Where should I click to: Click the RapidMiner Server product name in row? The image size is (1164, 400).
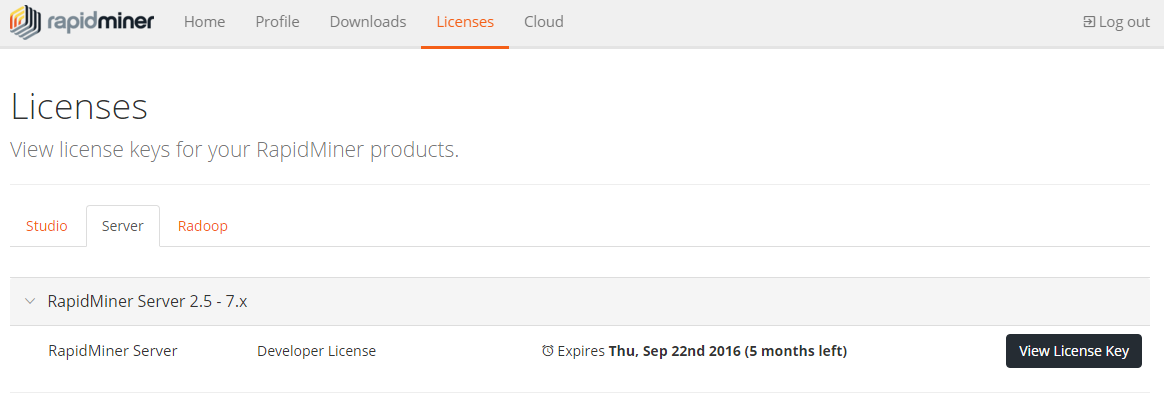[113, 351]
